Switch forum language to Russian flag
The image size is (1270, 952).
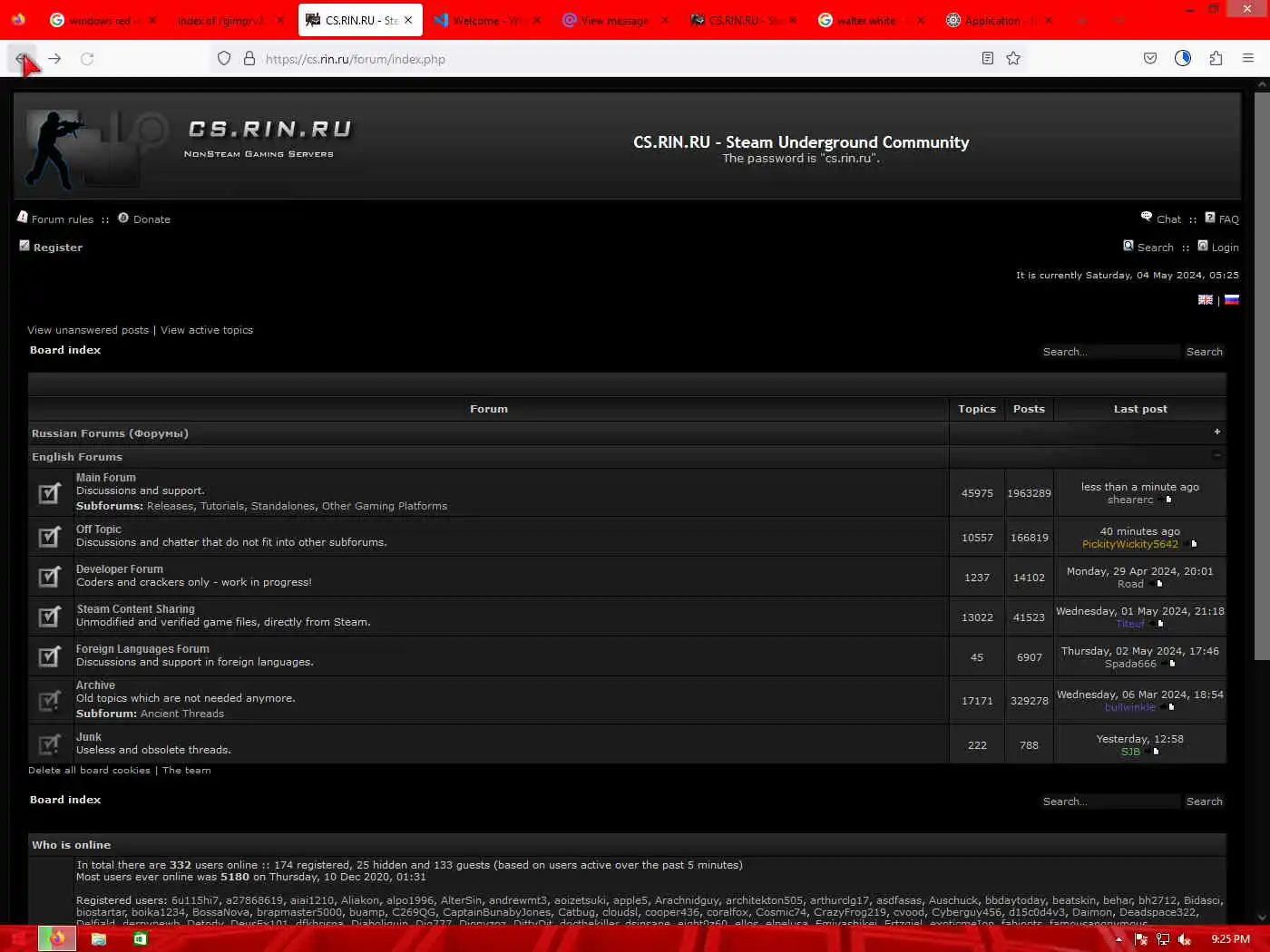pos(1232,300)
